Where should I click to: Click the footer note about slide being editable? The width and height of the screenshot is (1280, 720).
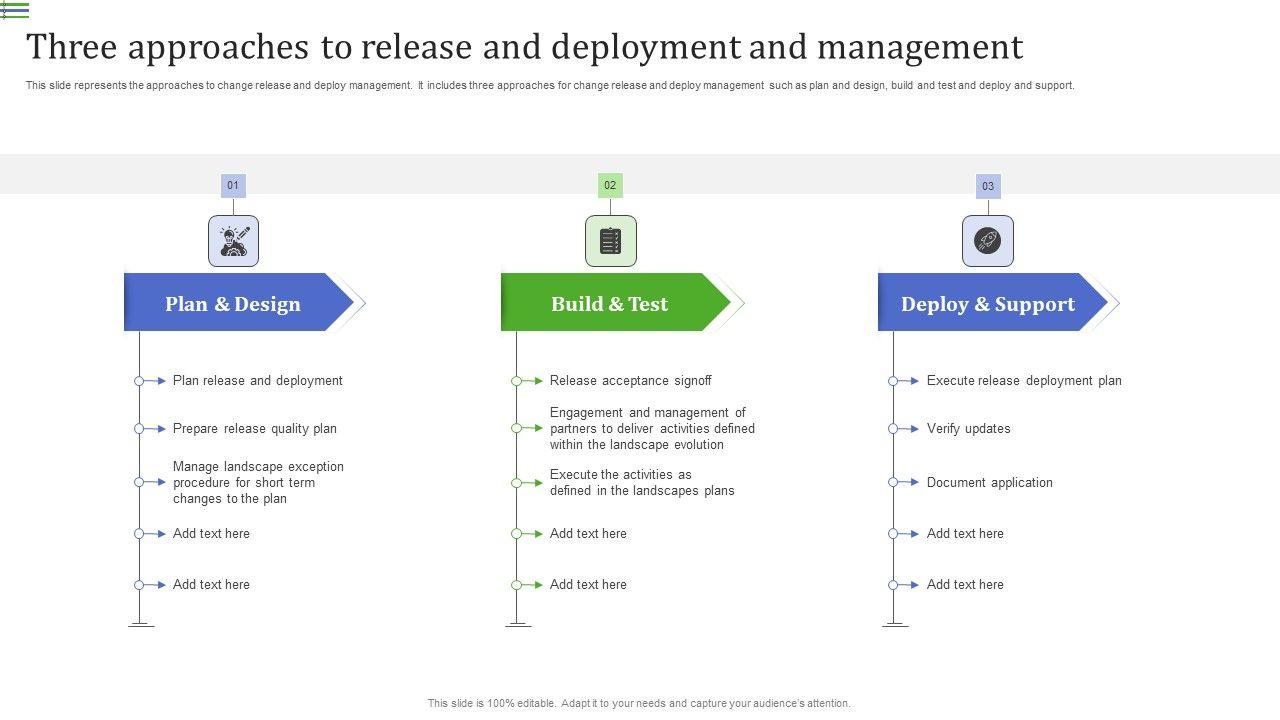click(x=639, y=703)
